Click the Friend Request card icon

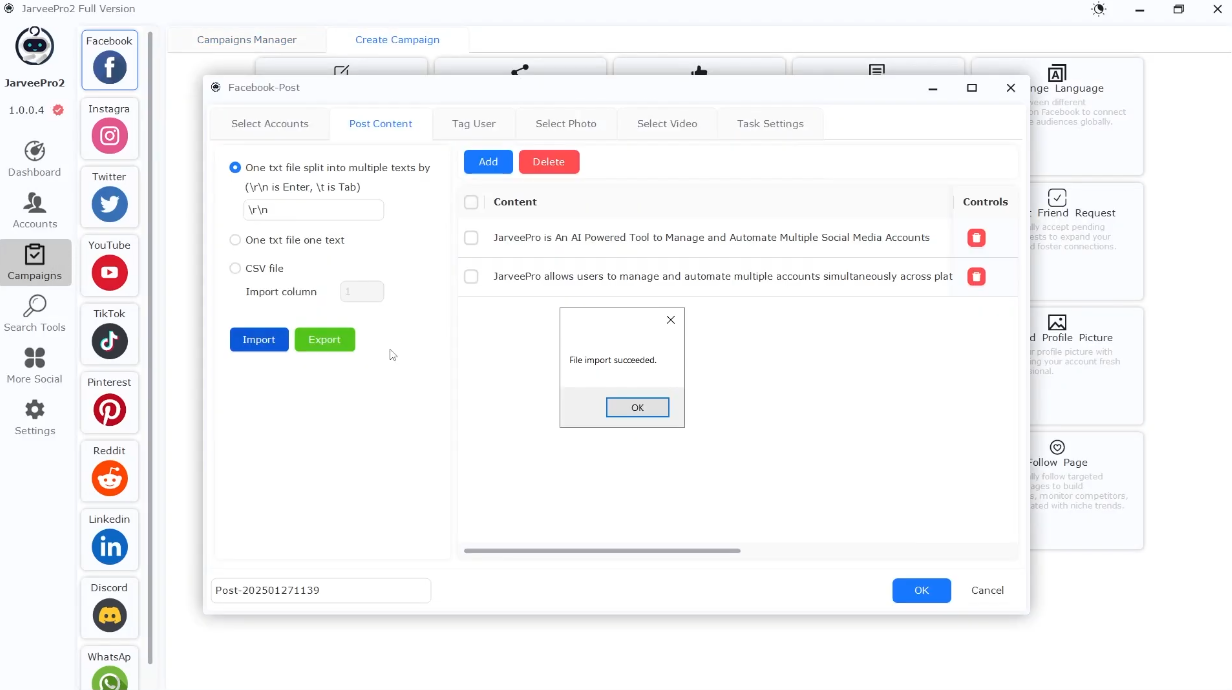1057,197
